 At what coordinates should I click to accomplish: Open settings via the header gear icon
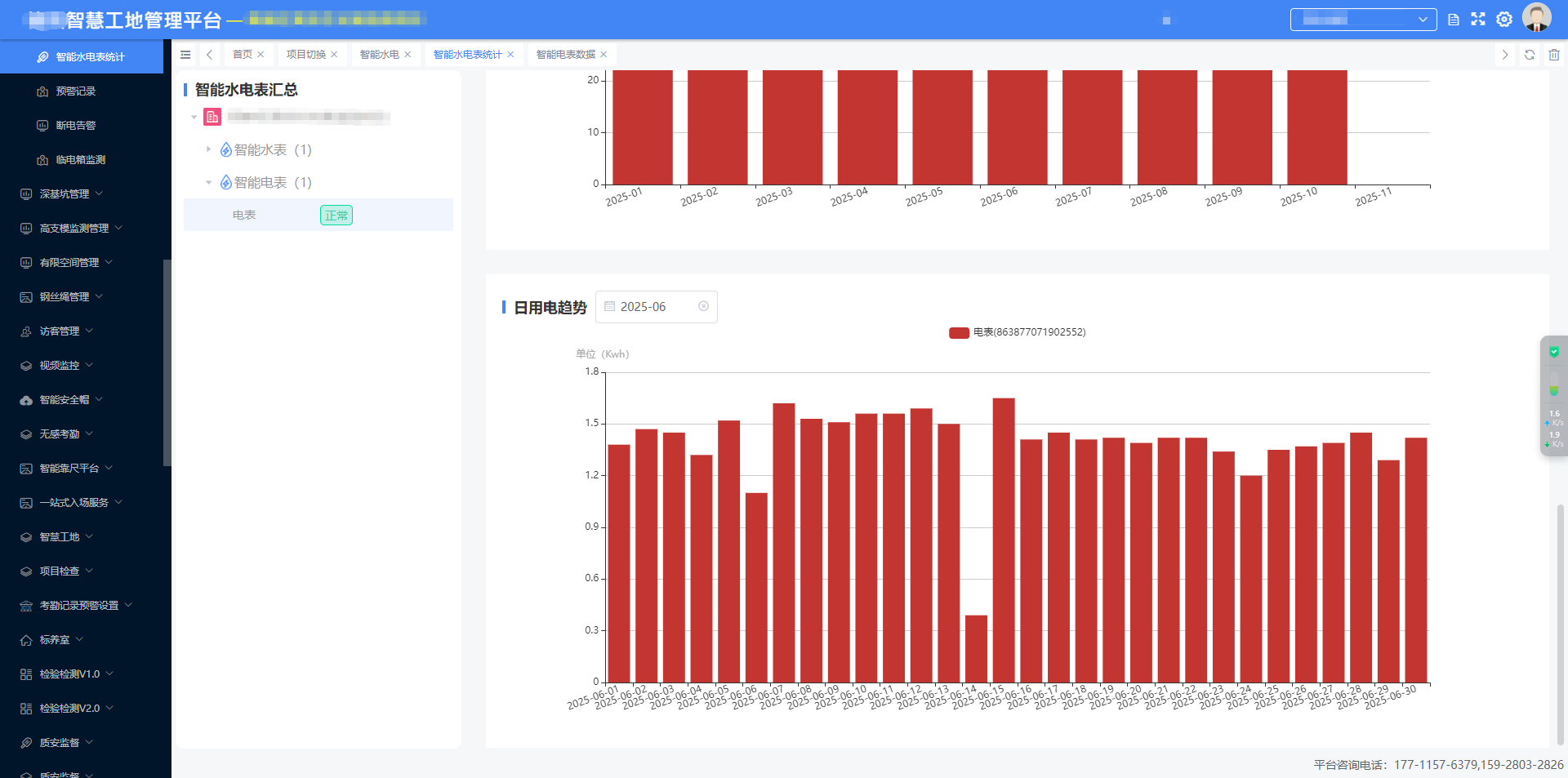tap(1504, 20)
